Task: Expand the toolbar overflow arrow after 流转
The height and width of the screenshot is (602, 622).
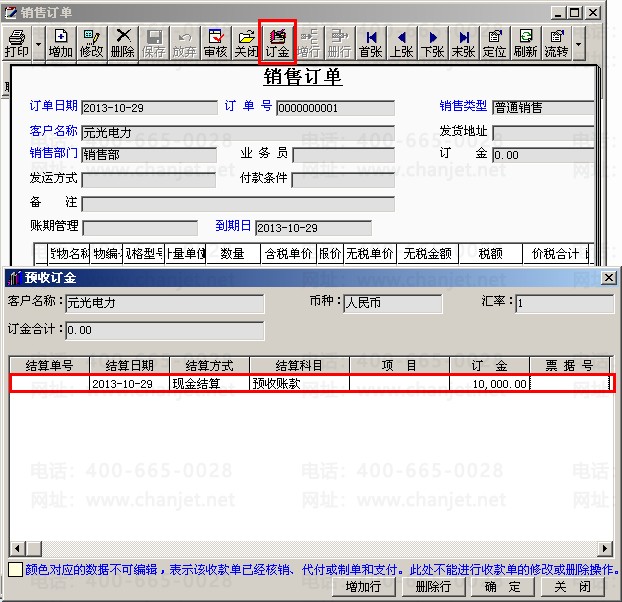Action: [x=579, y=43]
